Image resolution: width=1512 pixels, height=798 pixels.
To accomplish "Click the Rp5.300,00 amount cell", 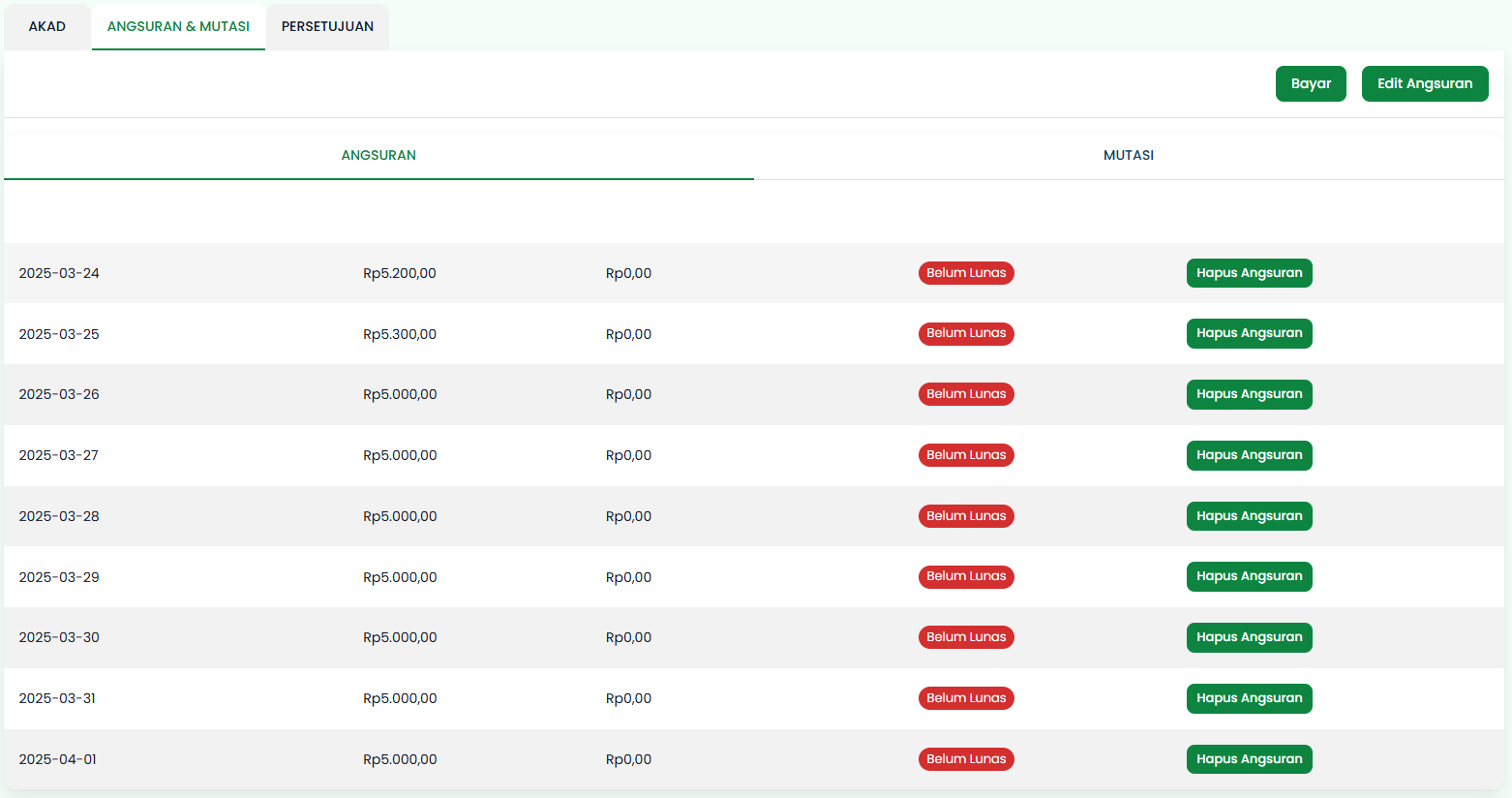I will pos(400,334).
